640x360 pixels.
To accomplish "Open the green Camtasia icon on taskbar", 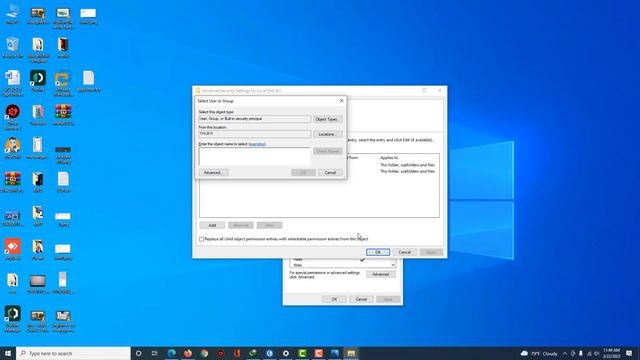I will [302, 353].
